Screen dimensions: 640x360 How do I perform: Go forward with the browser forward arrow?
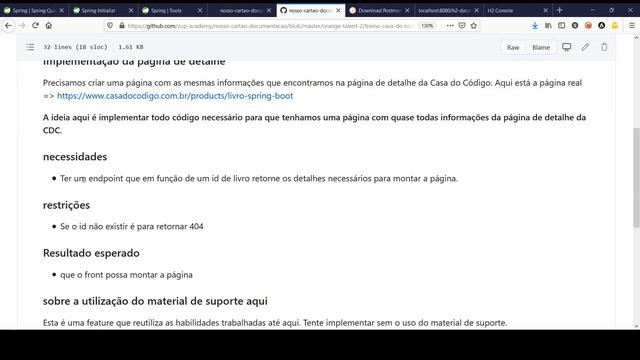click(x=22, y=25)
